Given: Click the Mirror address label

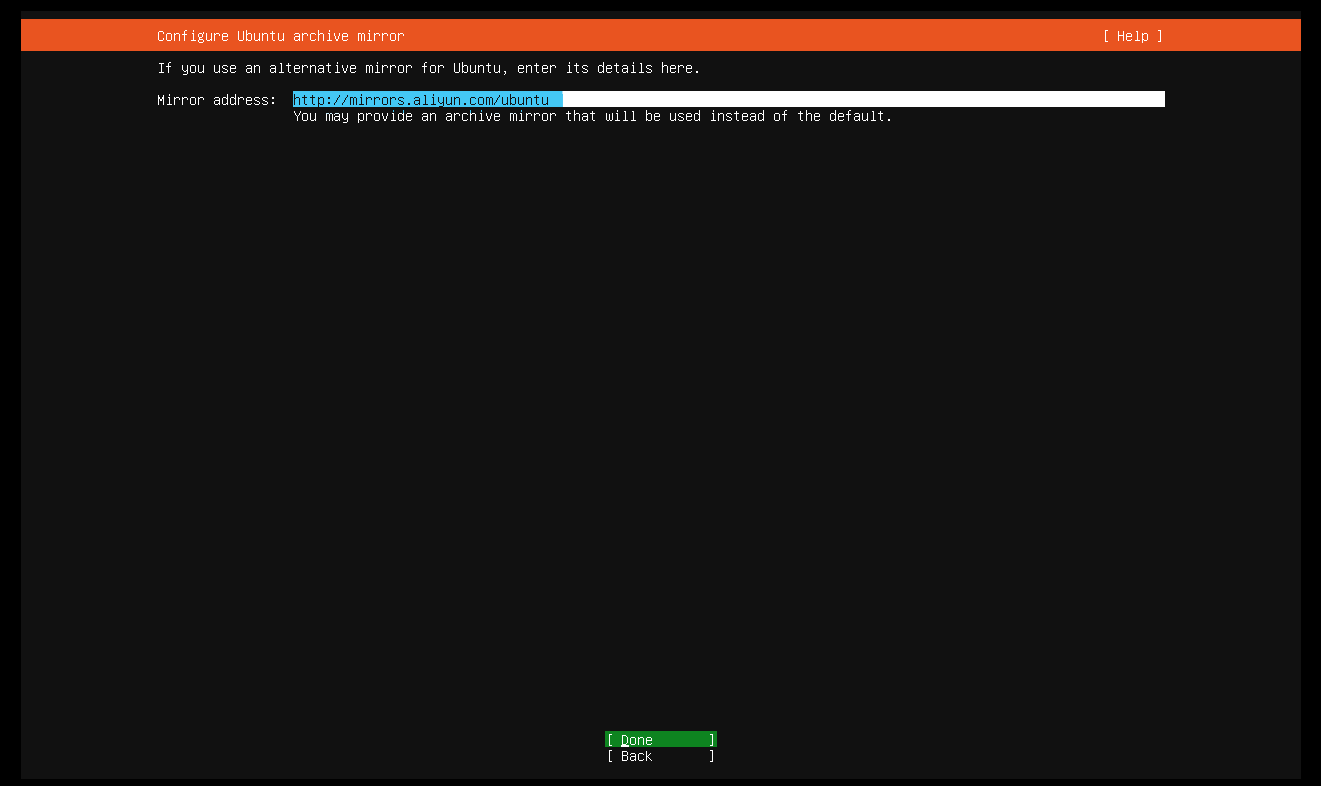Looking at the screenshot, I should [x=215, y=99].
